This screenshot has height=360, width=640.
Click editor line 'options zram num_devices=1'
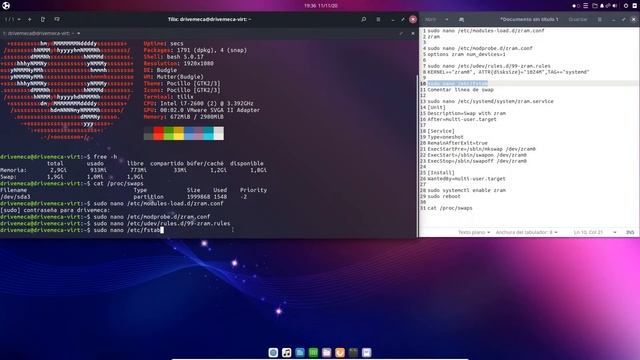coord(467,54)
